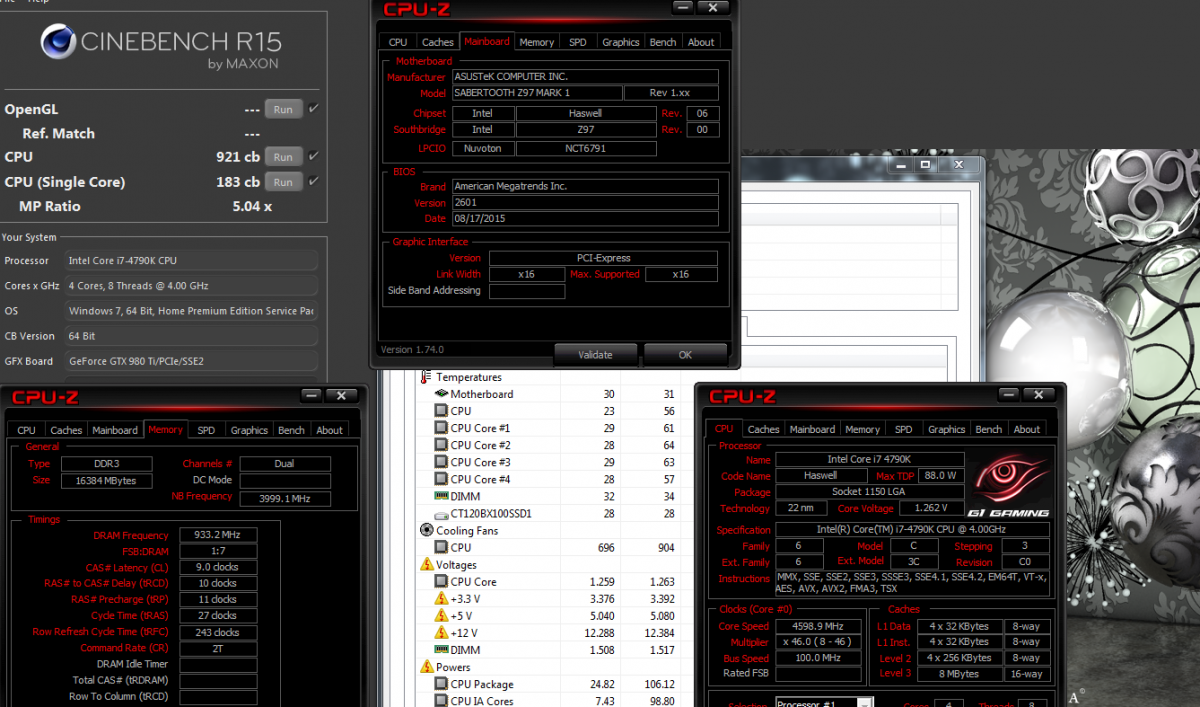
Task: Open About tab in CPU-Z CPU window
Action: point(1027,429)
